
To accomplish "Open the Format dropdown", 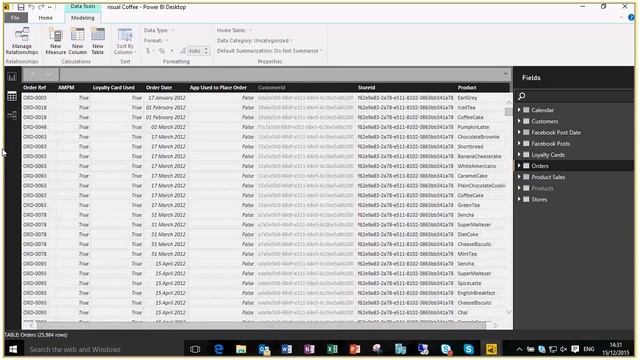I will [156, 40].
